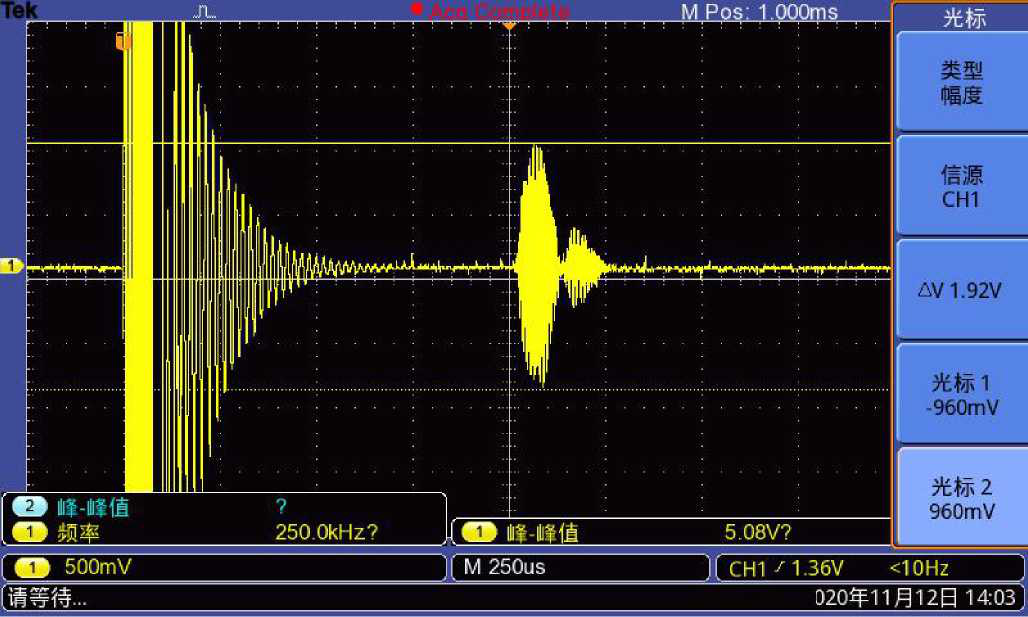Click the channel 2 badge beside 峰-峰值
The height and width of the screenshot is (617, 1028).
[x=30, y=506]
